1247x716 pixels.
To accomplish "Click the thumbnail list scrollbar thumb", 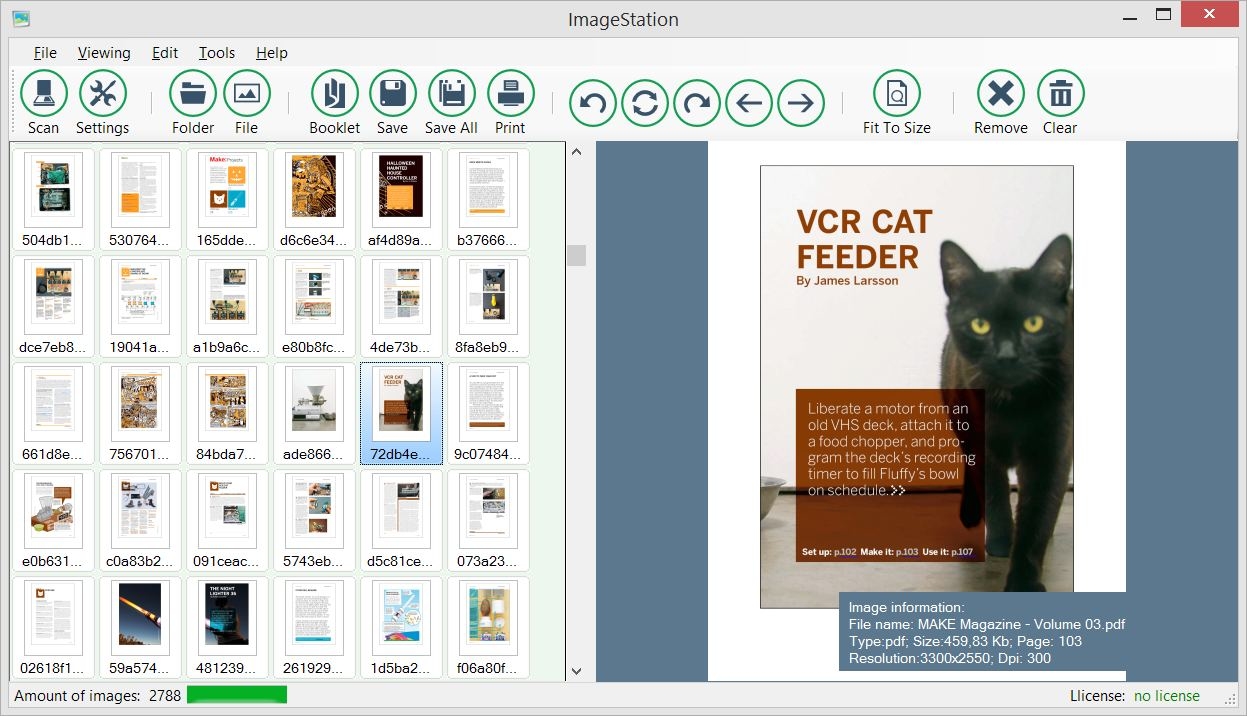I will 576,255.
